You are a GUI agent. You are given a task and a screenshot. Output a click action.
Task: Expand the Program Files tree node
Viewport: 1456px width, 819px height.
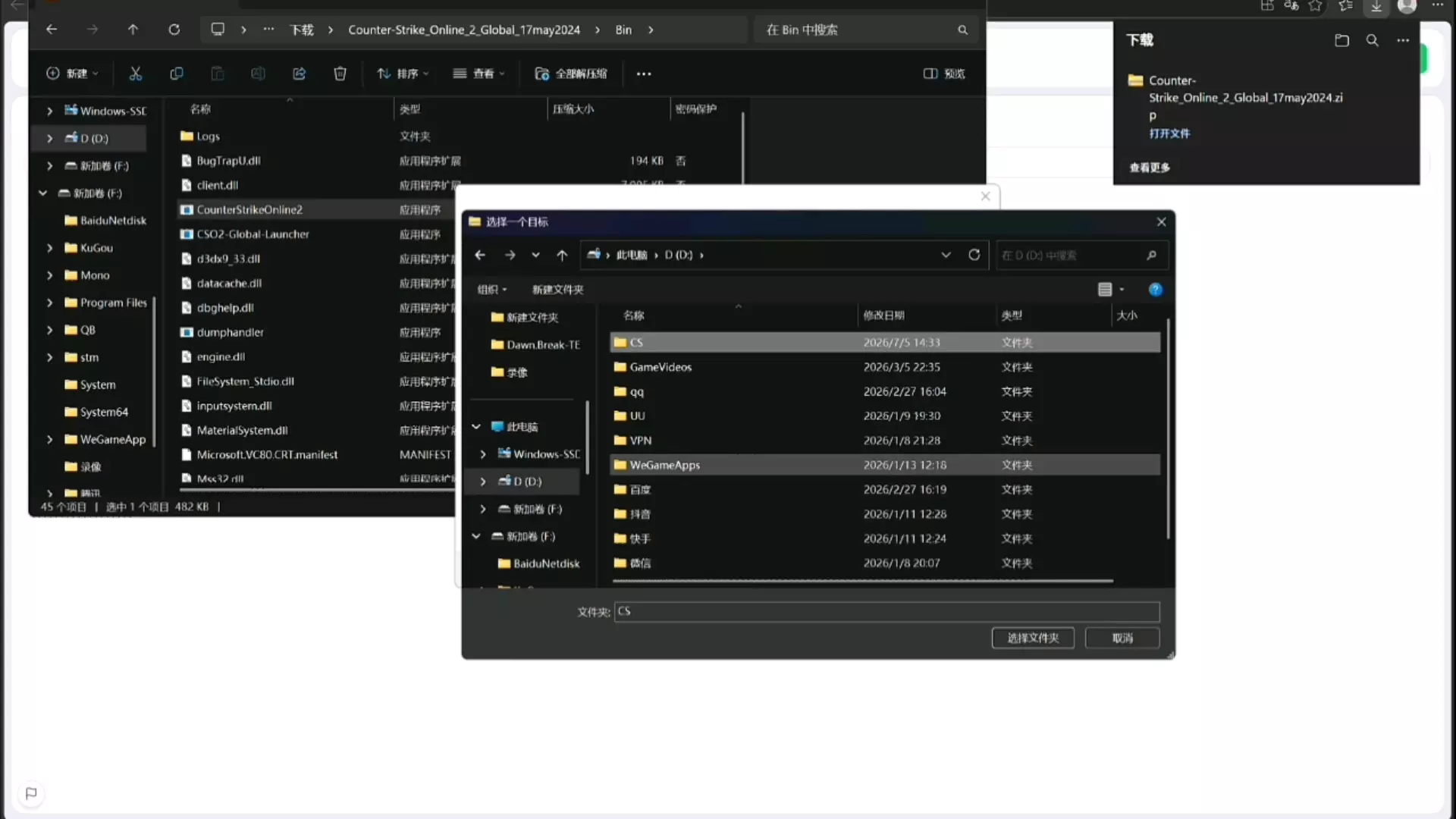49,303
